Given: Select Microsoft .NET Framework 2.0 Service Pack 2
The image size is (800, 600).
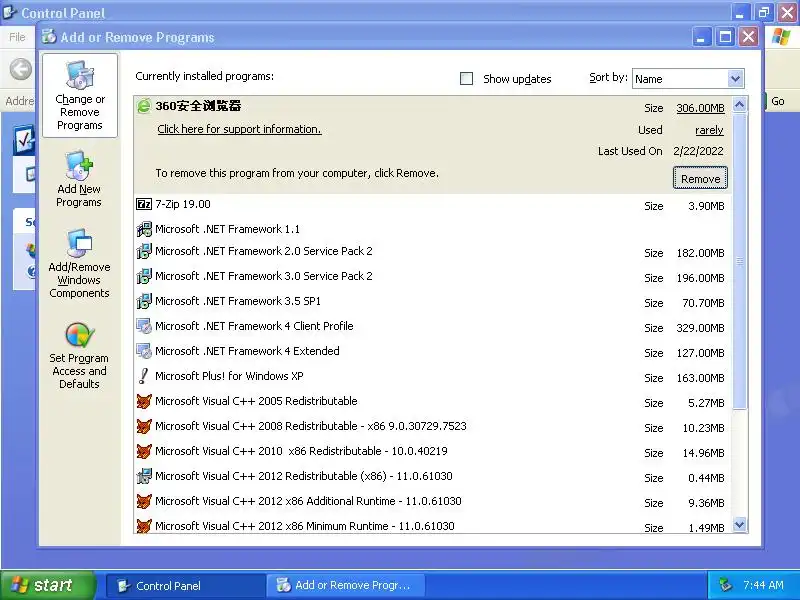Looking at the screenshot, I should [x=433, y=252].
